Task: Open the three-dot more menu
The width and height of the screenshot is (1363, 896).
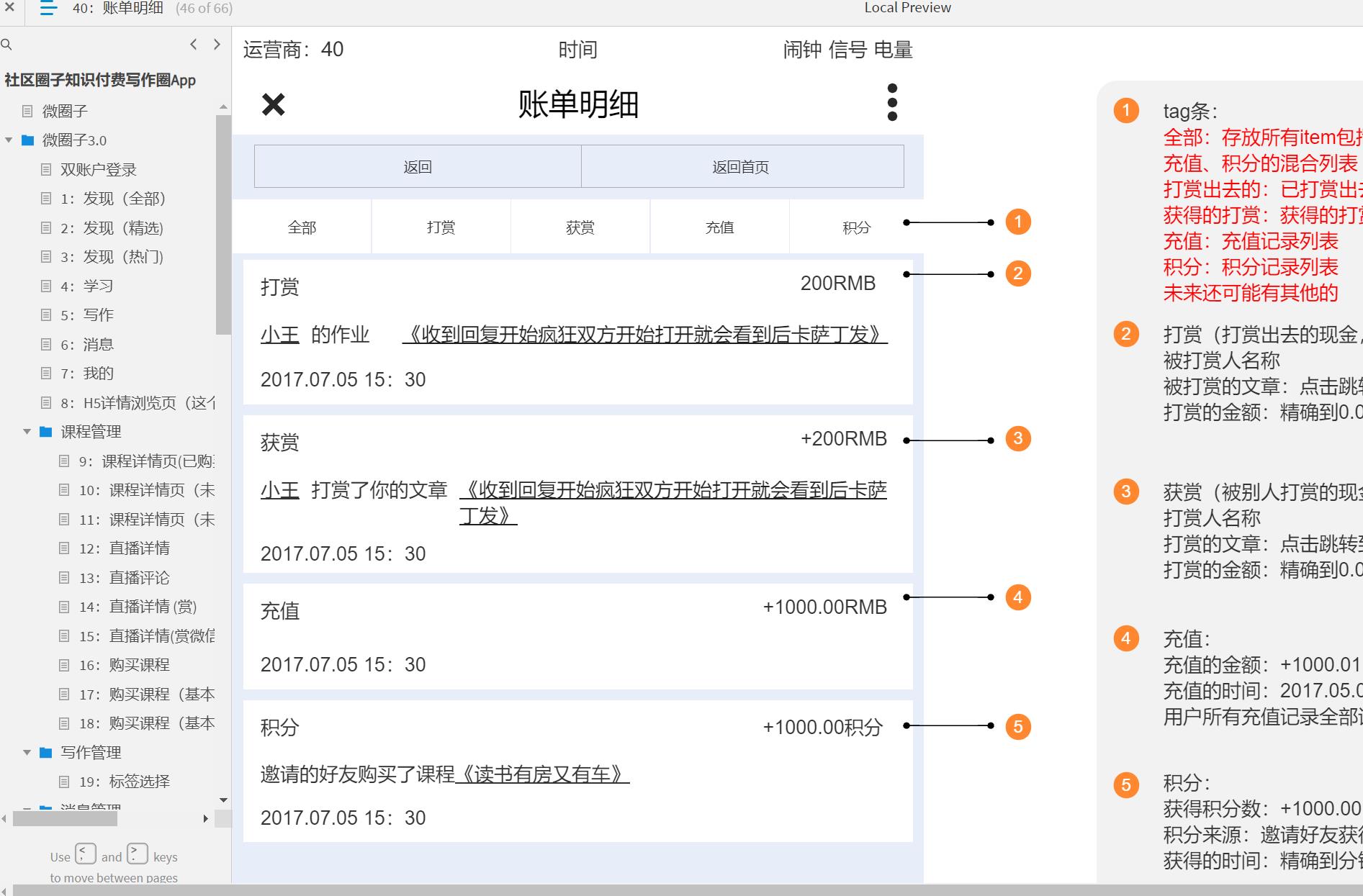Action: [x=892, y=102]
